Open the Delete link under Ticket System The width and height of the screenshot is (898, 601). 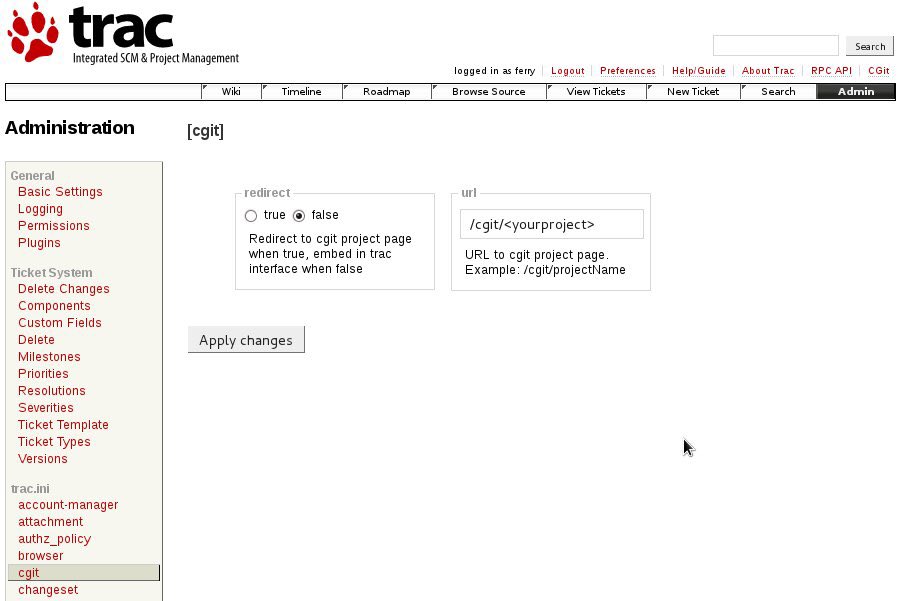click(x=36, y=340)
